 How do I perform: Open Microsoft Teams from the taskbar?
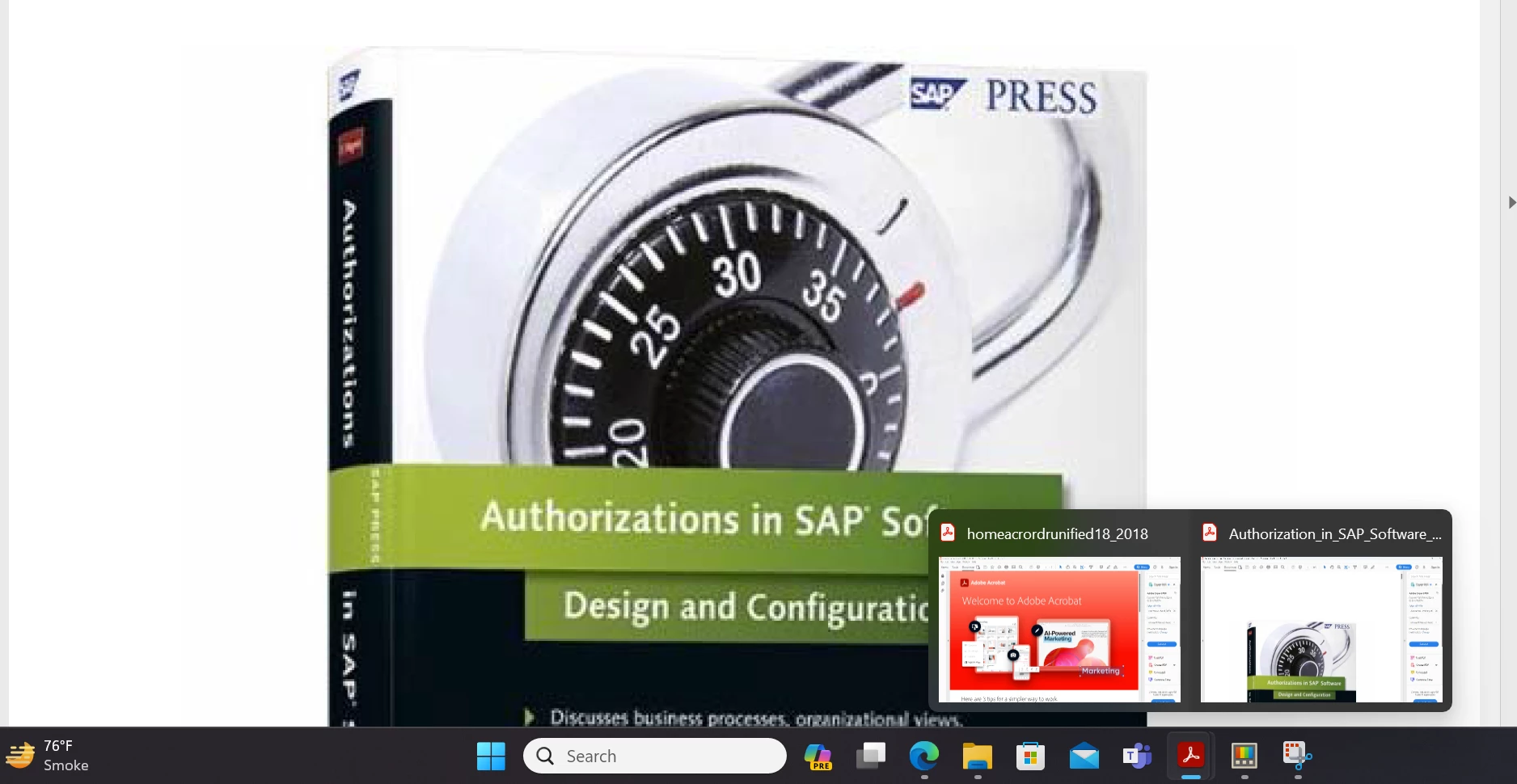tap(1138, 757)
